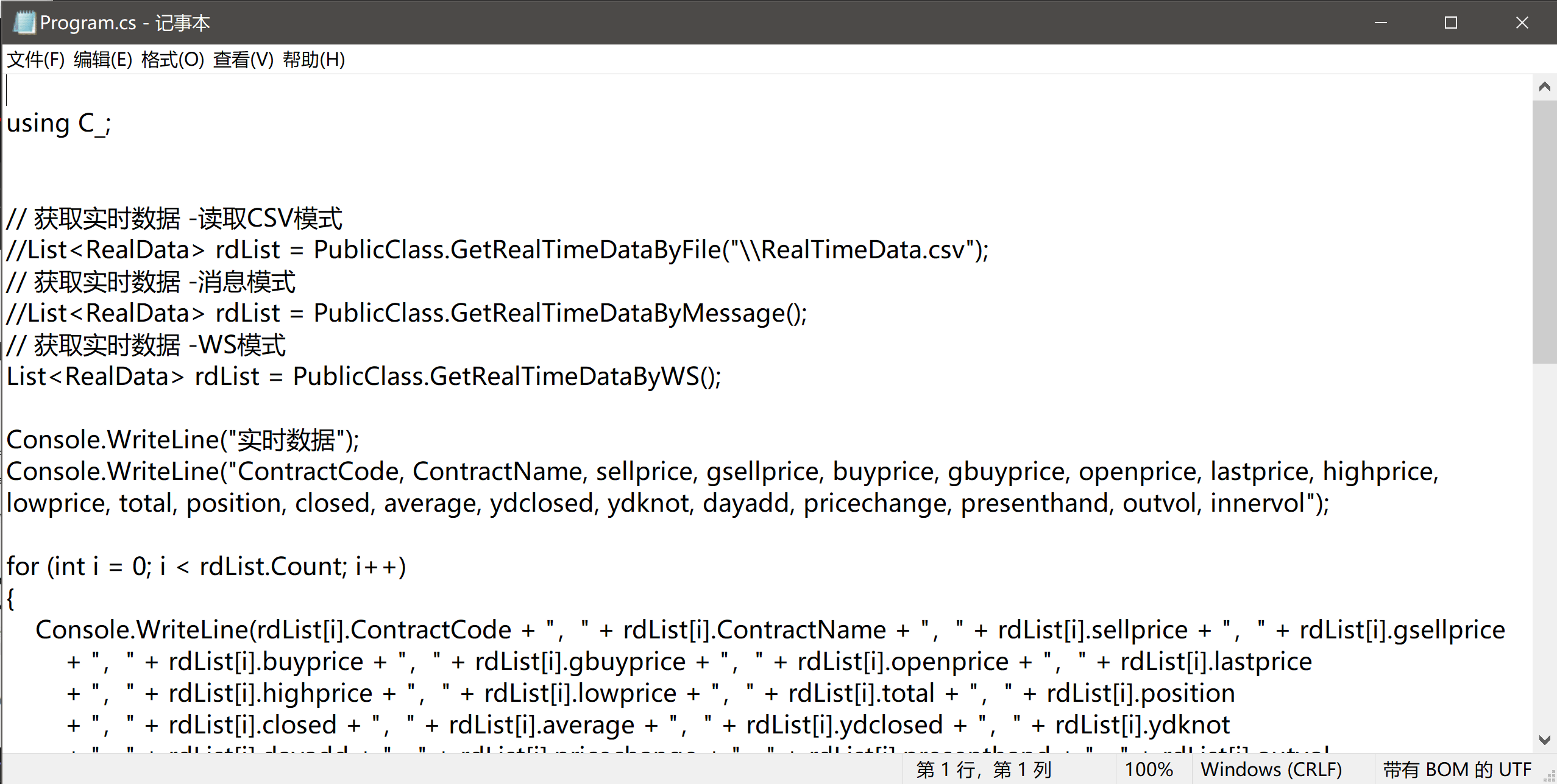Close the Program.cs Notepad window
The height and width of the screenshot is (784, 1557).
(1522, 23)
